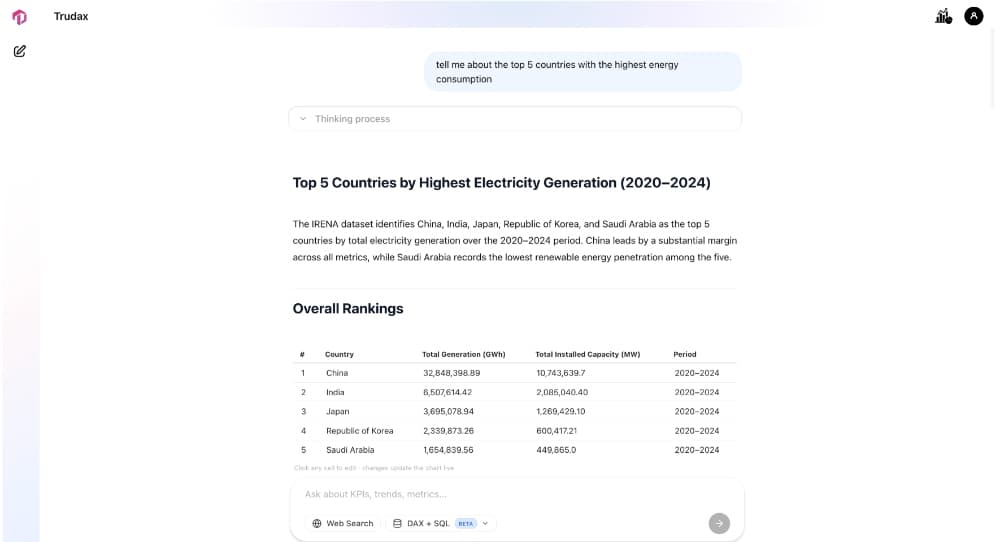Open the user profile avatar
The height and width of the screenshot is (542, 1000).
pyautogui.click(x=973, y=16)
